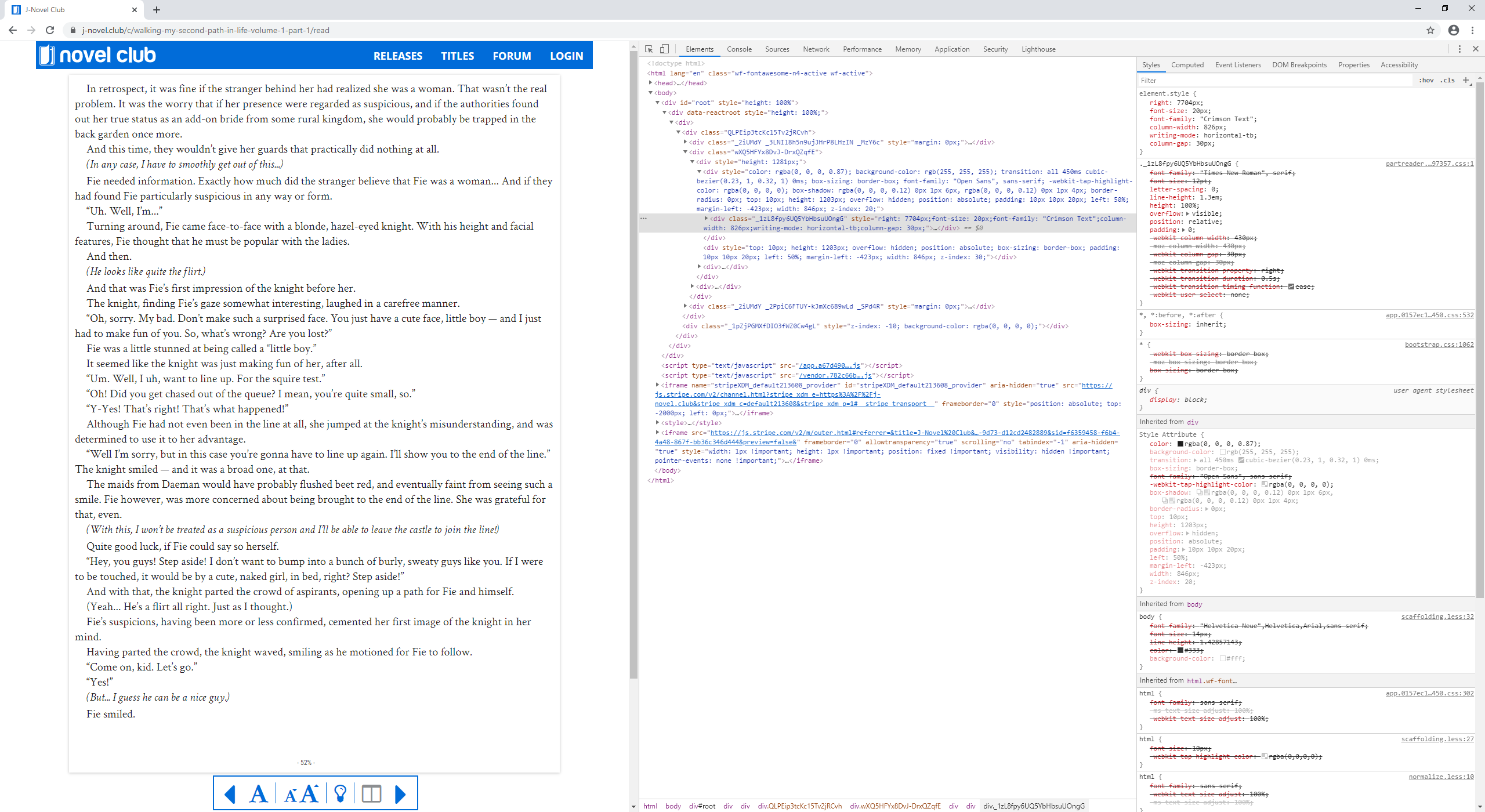
Task: Select div#root in the DOM breadcrumb bar
Action: pyautogui.click(x=702, y=806)
